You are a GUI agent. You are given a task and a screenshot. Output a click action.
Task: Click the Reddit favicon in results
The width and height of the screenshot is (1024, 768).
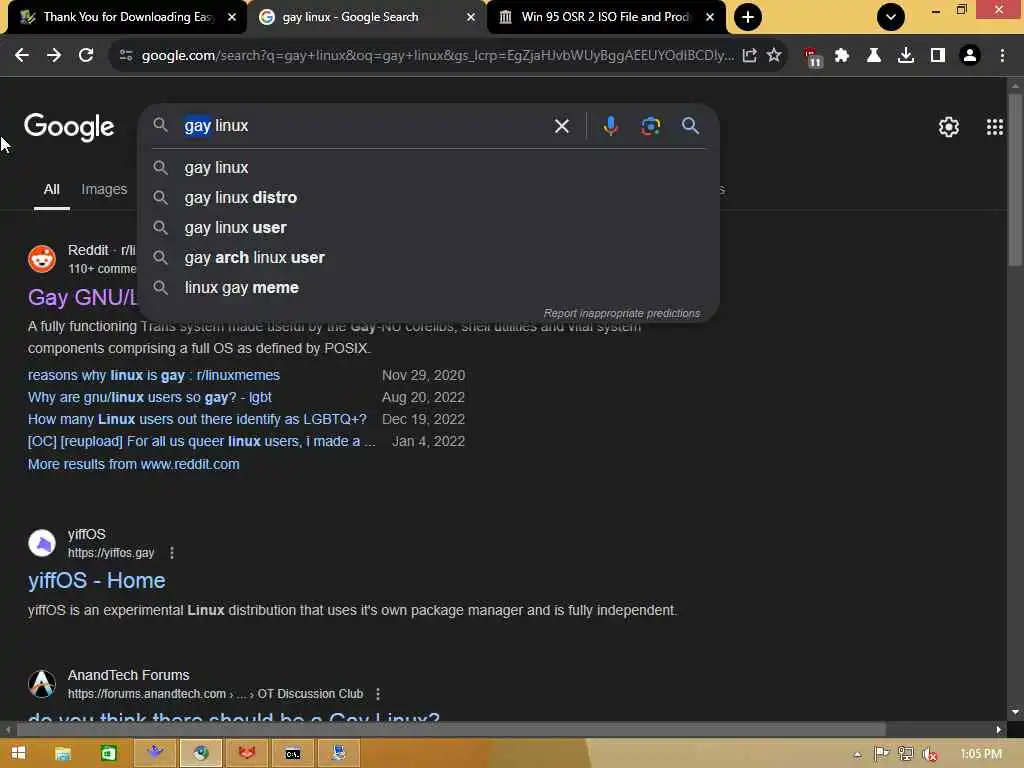point(42,259)
